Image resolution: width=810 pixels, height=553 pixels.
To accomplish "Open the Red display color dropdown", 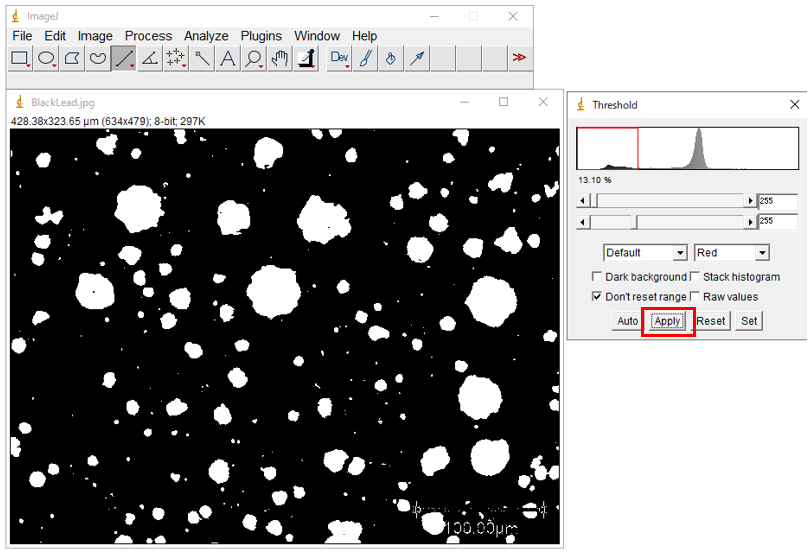I will click(731, 253).
